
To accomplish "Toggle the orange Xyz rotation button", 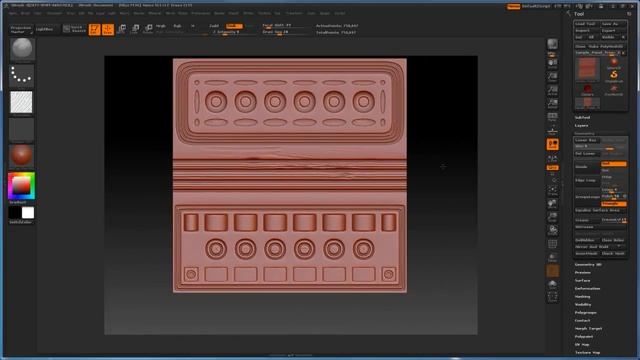I will coord(553,168).
